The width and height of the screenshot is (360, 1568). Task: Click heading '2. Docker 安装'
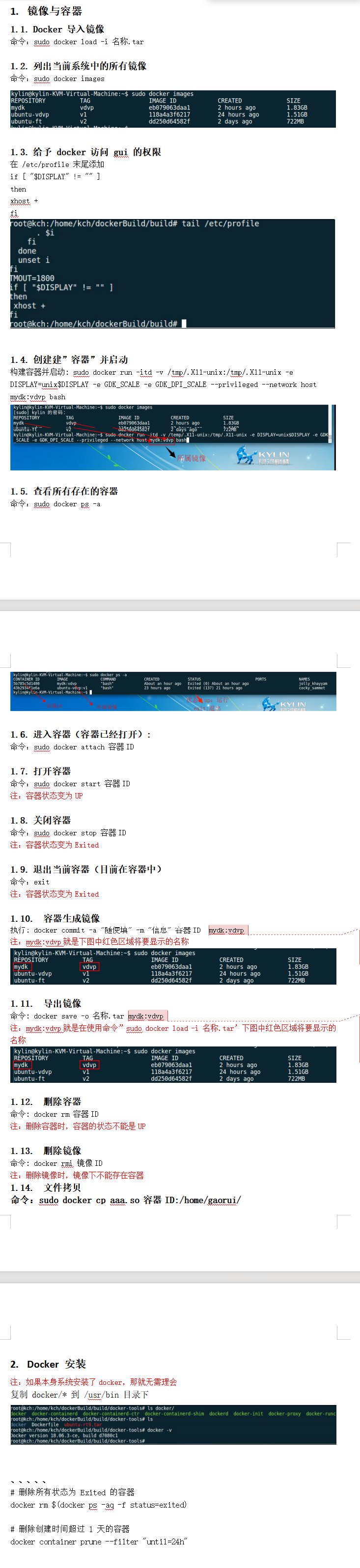pyautogui.click(x=48, y=1364)
